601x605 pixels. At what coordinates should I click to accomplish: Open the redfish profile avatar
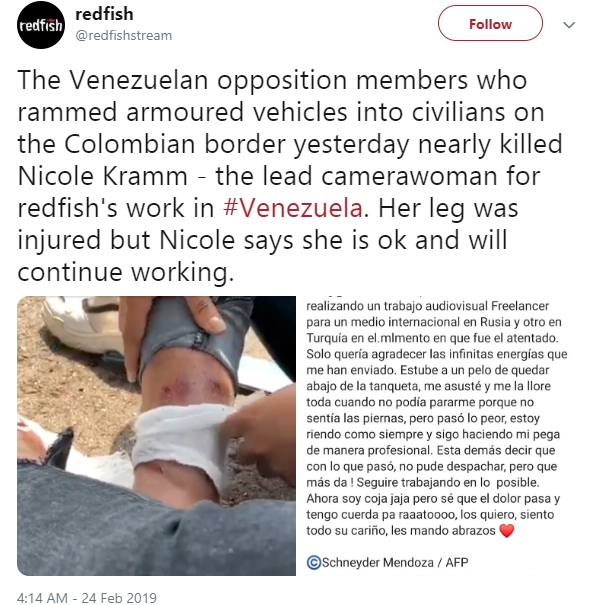[x=41, y=25]
